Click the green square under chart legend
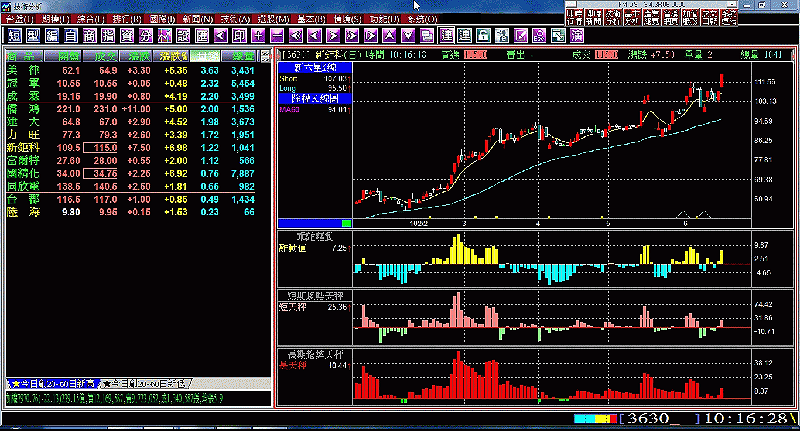Viewport: 800px width, 431px height. [346, 223]
